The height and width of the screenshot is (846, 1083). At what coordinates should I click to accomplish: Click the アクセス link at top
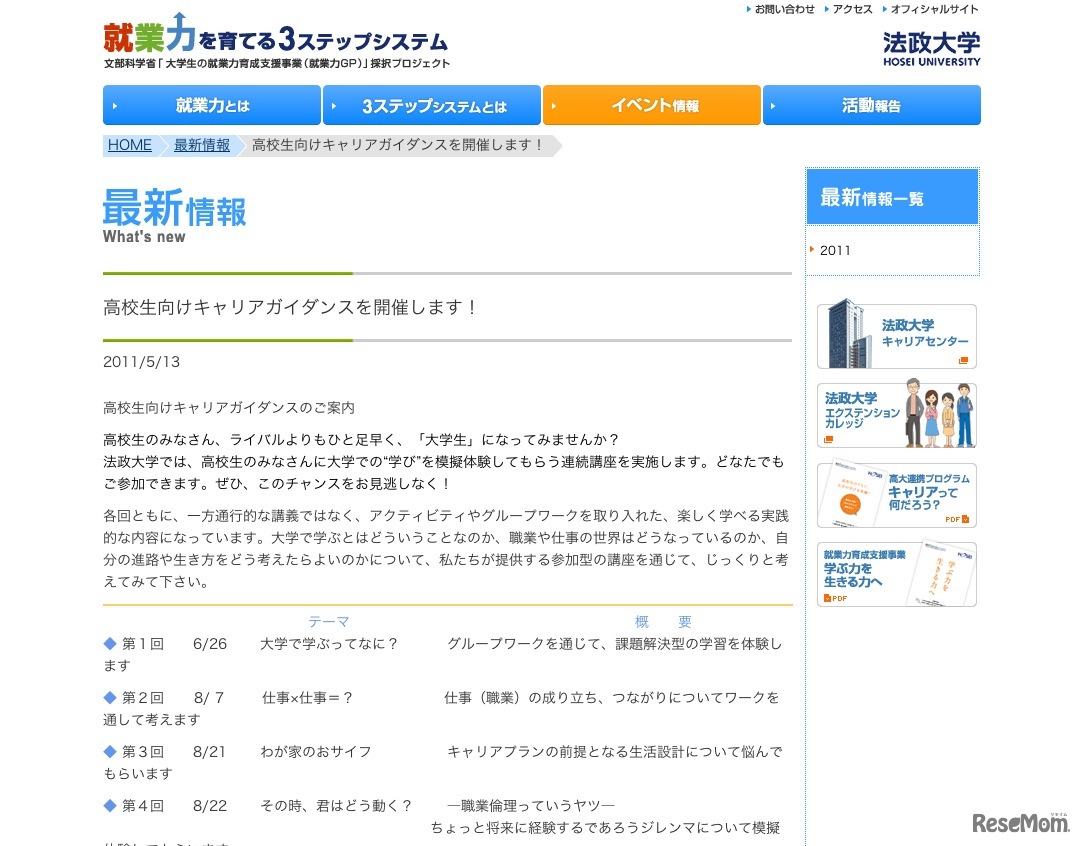(x=852, y=9)
